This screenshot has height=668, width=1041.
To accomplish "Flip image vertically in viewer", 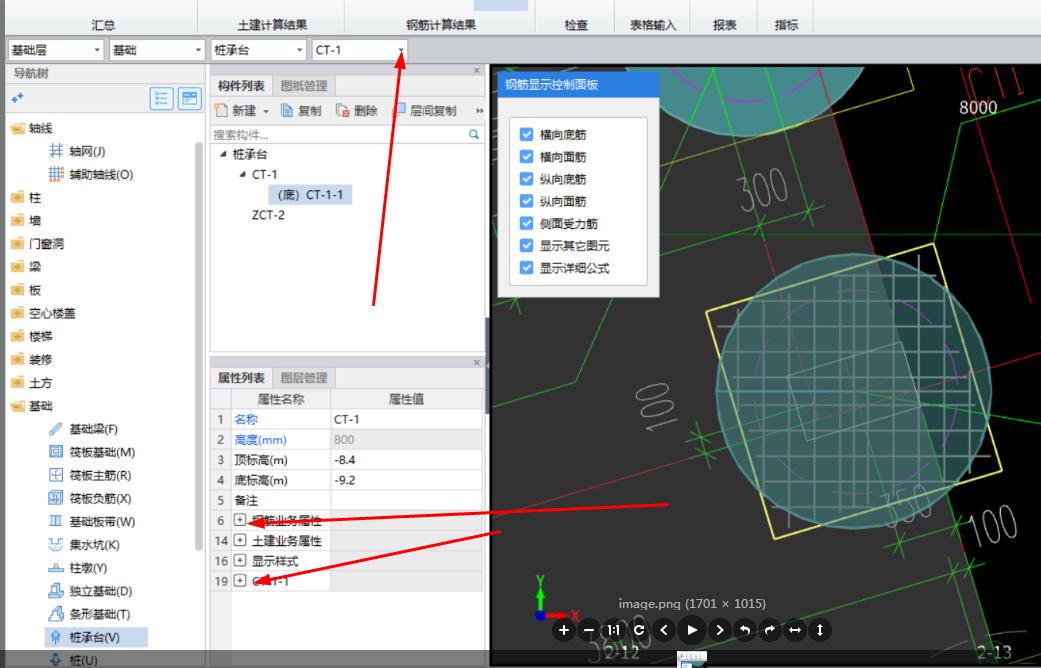I will (x=820, y=630).
